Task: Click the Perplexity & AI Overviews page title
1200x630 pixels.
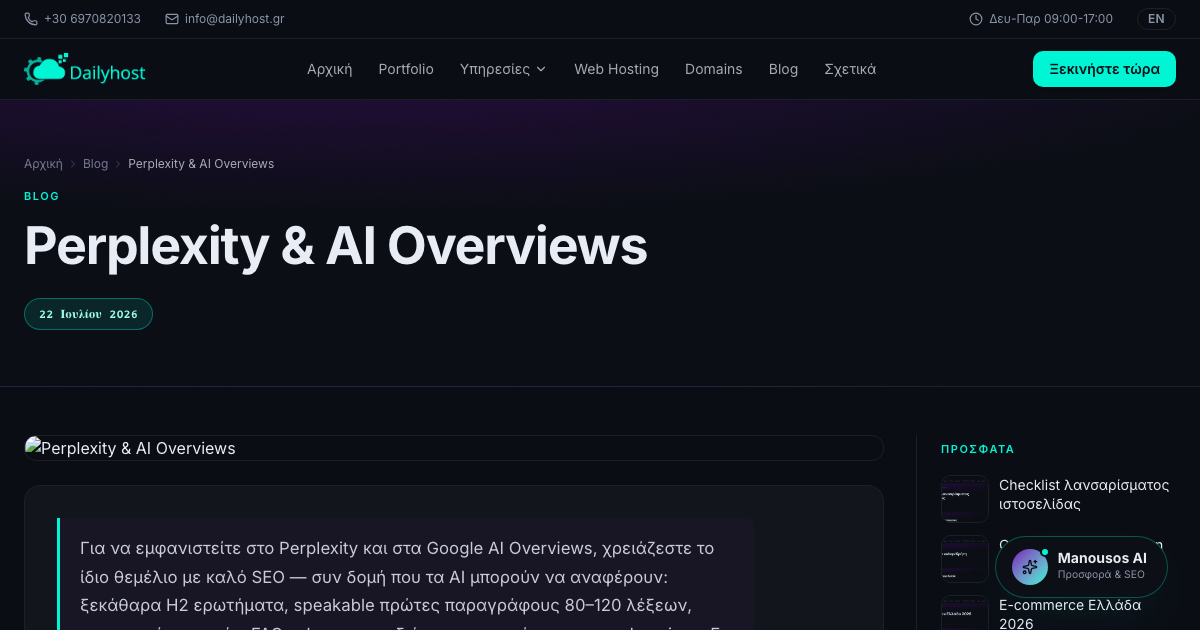Action: coord(336,246)
